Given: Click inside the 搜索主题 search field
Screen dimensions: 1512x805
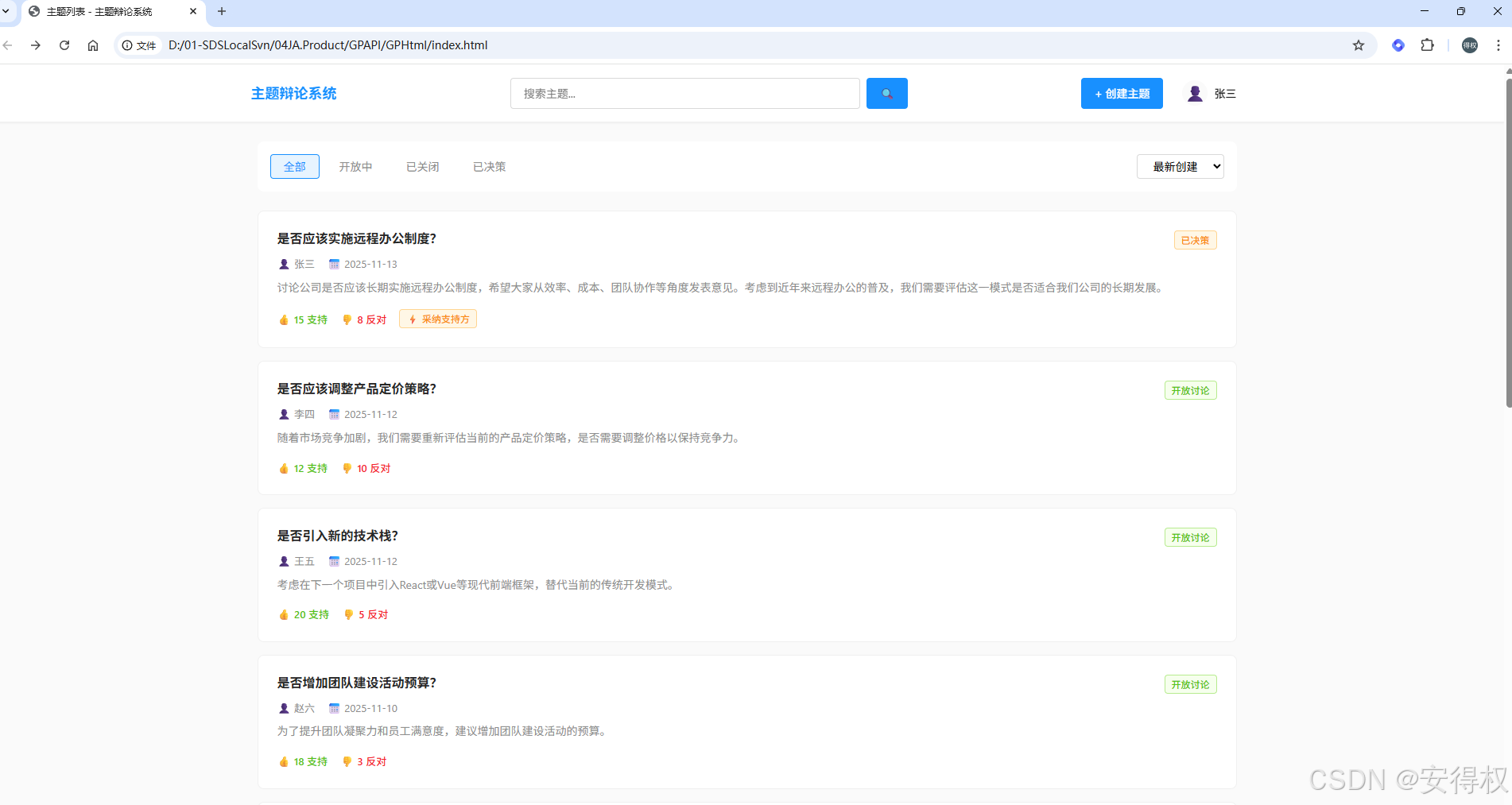Looking at the screenshot, I should (x=684, y=93).
